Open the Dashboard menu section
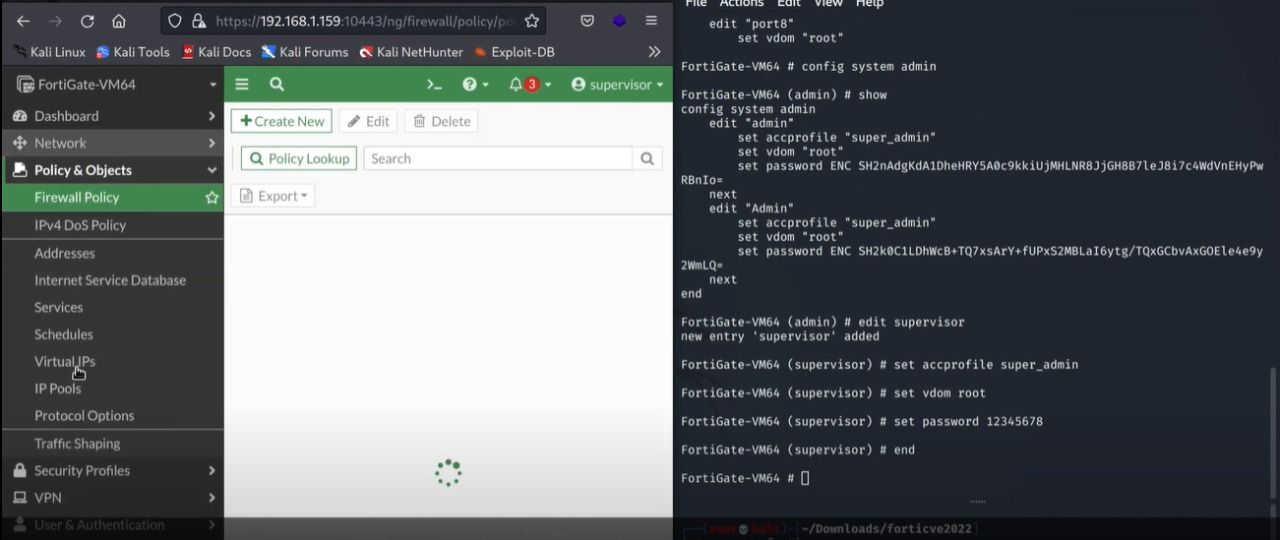This screenshot has height=540, width=1280. click(x=112, y=116)
